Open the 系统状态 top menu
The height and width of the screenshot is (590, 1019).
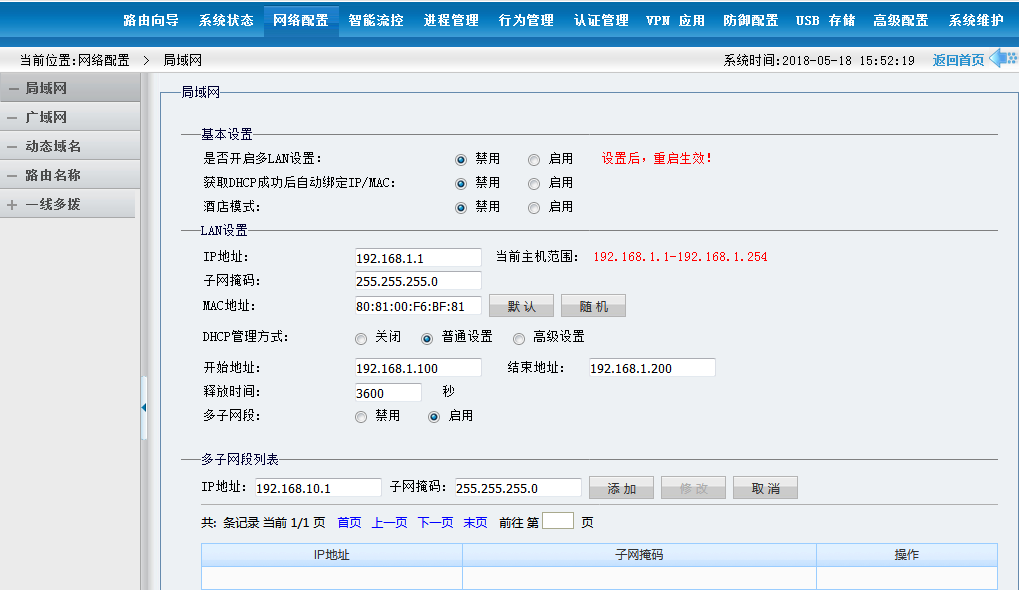pos(226,20)
